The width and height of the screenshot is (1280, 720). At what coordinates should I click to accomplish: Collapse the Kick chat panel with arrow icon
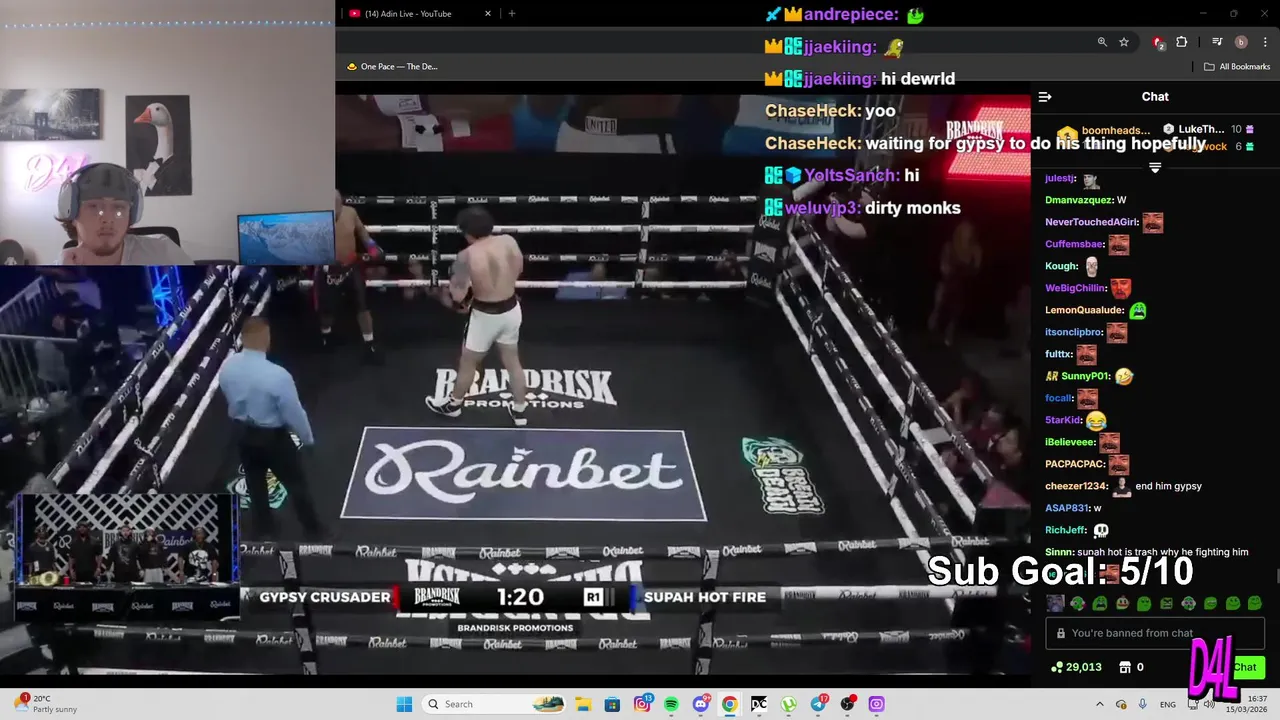(1045, 97)
